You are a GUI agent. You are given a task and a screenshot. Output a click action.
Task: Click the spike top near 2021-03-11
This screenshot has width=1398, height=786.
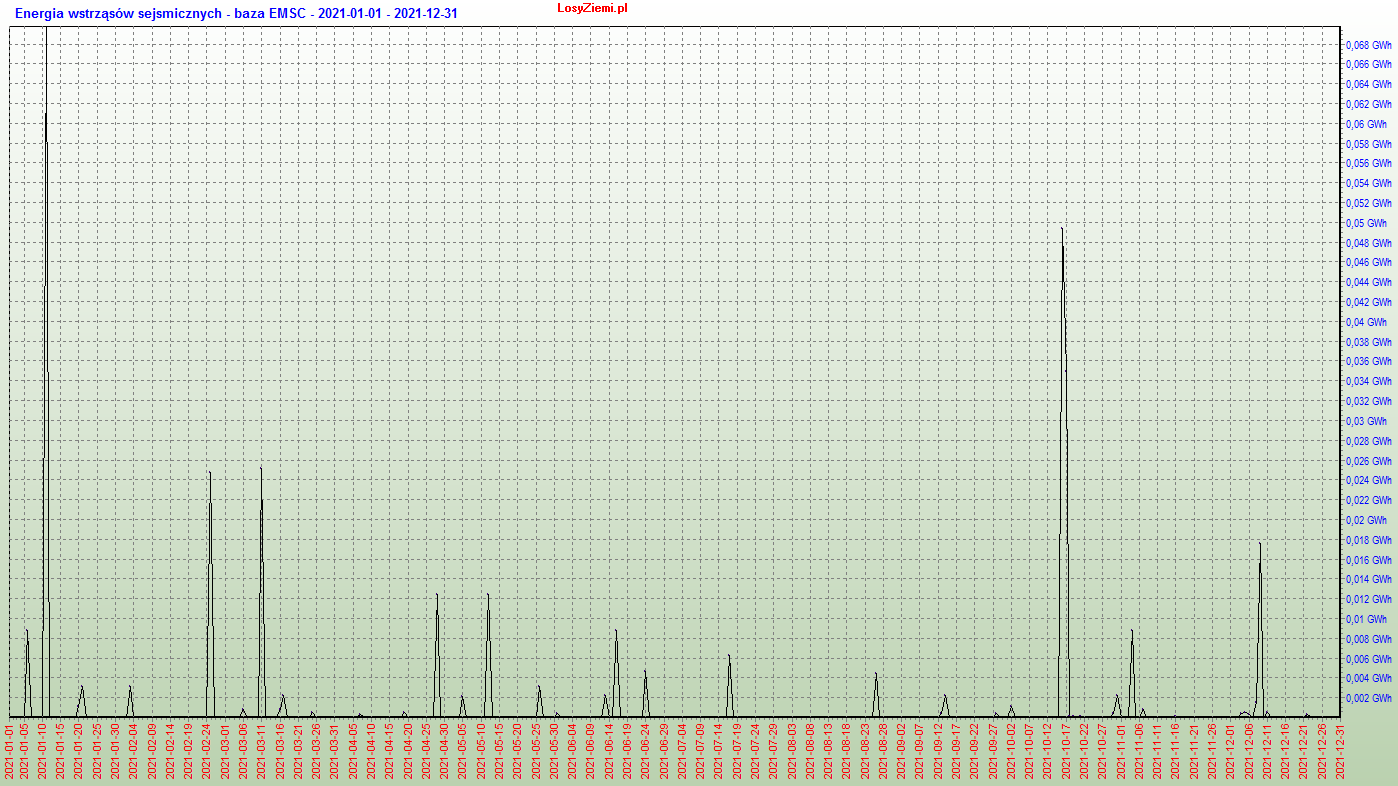tap(261, 470)
